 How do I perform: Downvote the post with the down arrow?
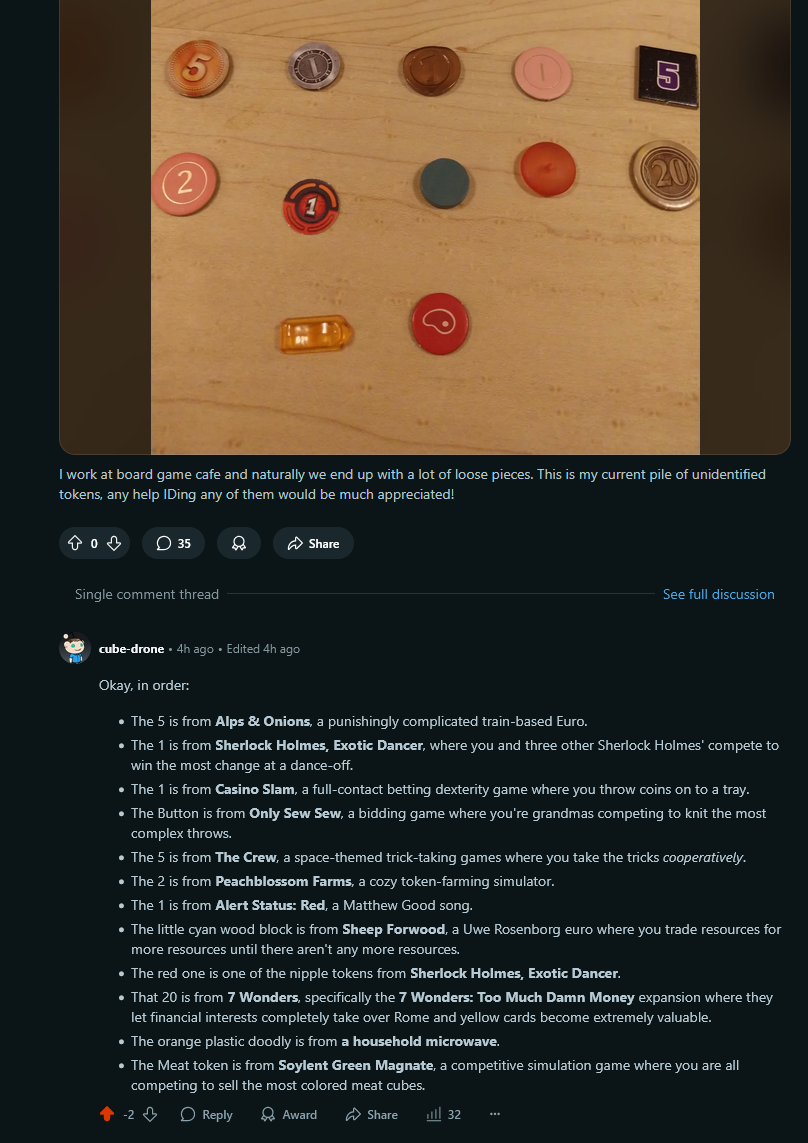pyautogui.click(x=114, y=543)
